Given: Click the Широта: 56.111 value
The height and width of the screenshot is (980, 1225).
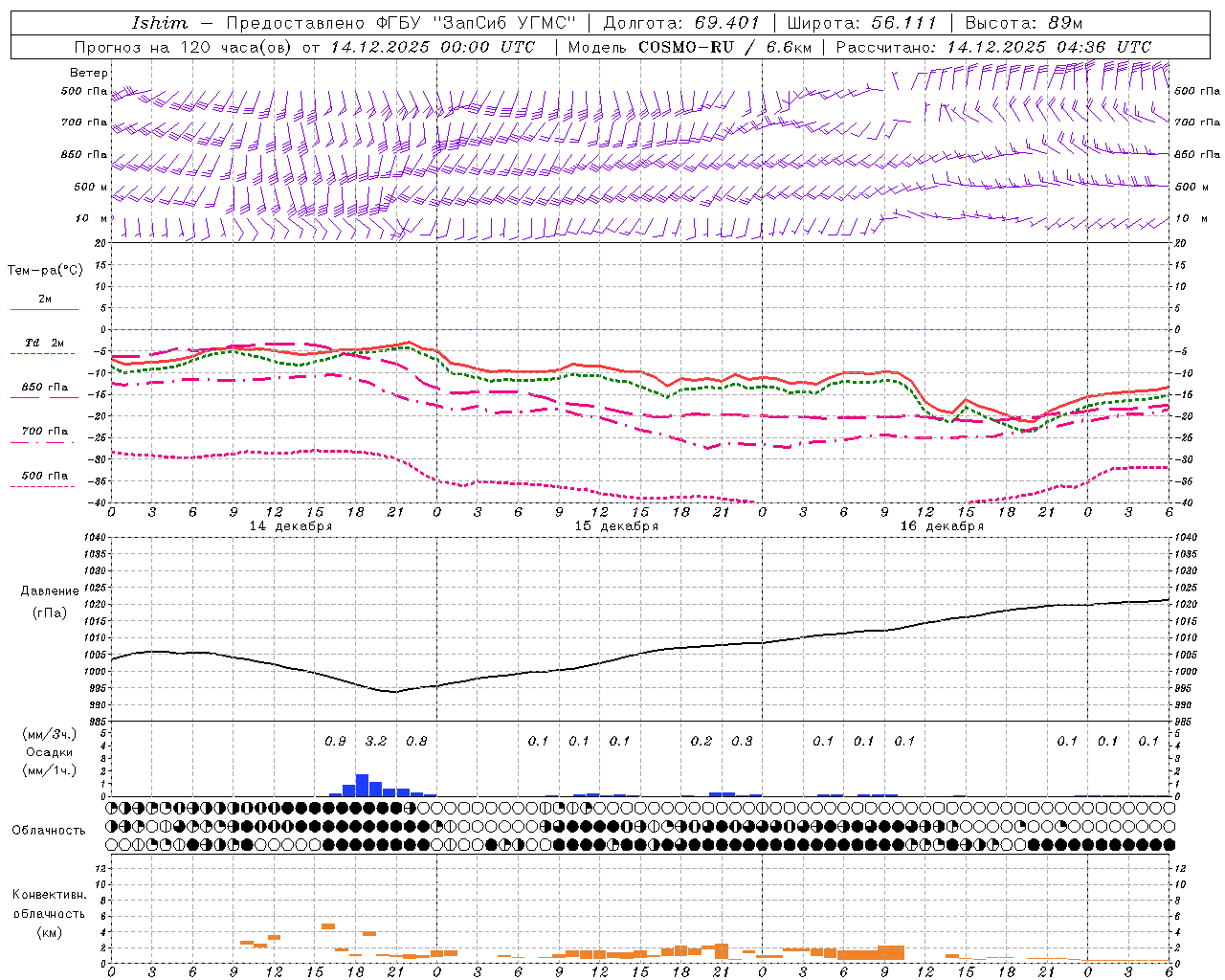Looking at the screenshot, I should click(862, 23).
